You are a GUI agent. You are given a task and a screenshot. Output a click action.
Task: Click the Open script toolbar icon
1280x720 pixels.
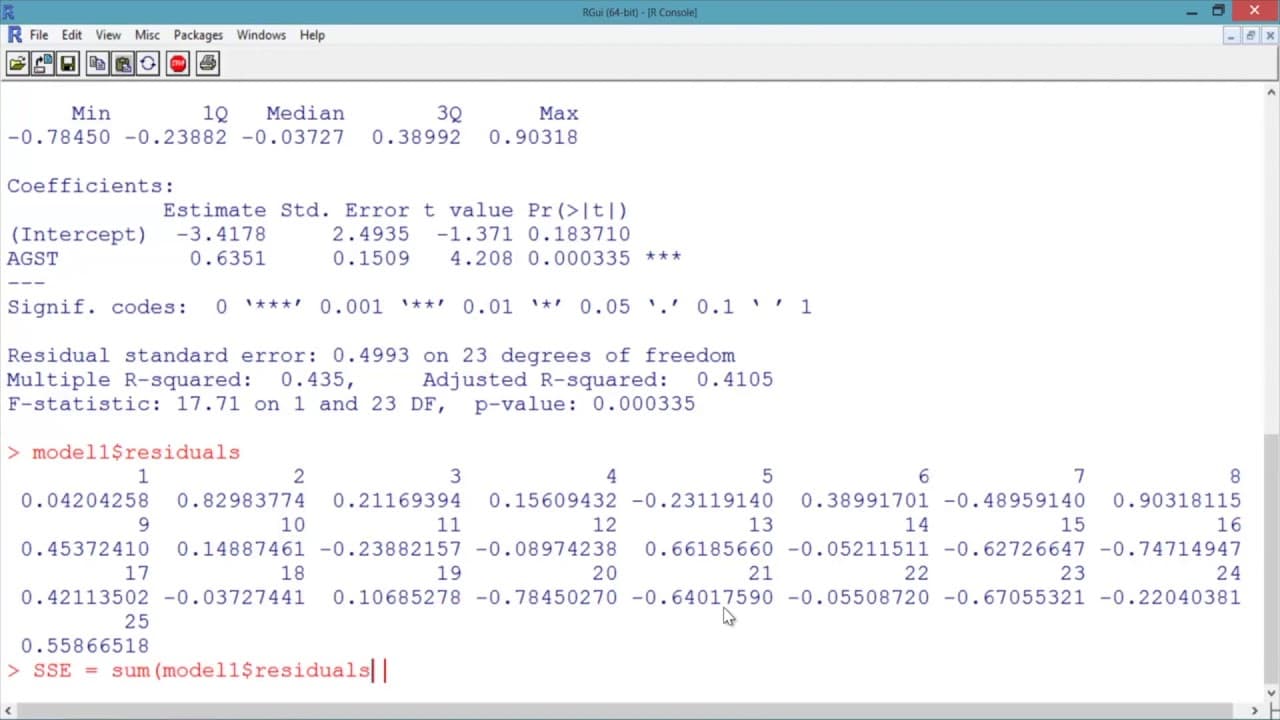click(17, 64)
